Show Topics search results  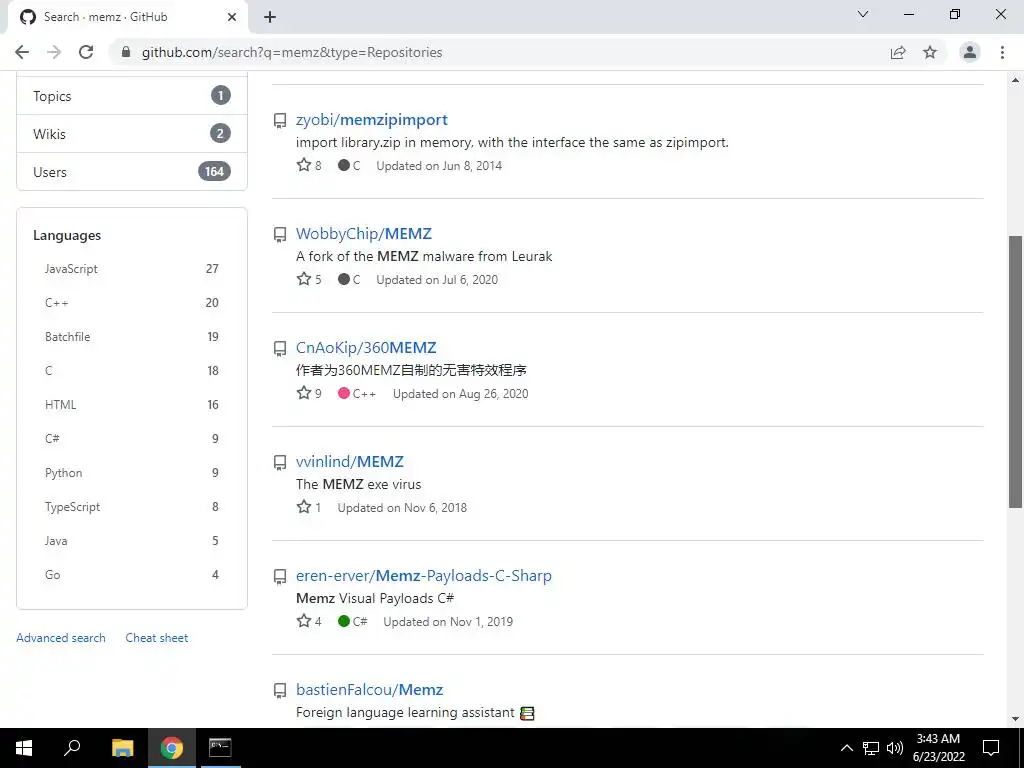pyautogui.click(x=132, y=96)
